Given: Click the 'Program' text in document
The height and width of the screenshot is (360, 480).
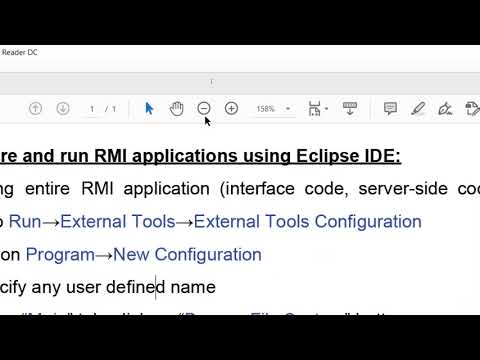Looking at the screenshot, I should [x=60, y=255].
